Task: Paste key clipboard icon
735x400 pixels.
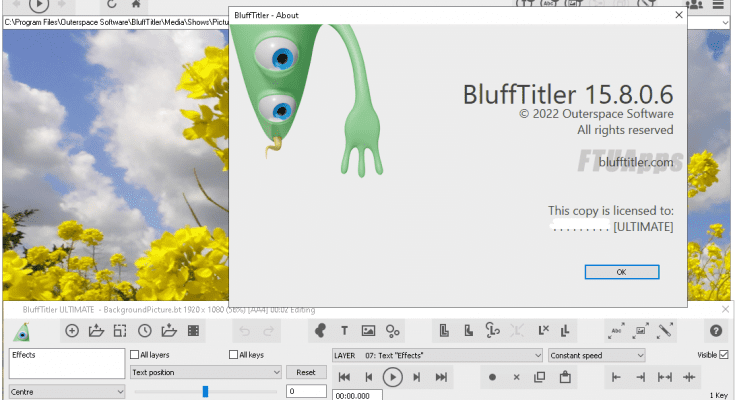Action: click(565, 377)
